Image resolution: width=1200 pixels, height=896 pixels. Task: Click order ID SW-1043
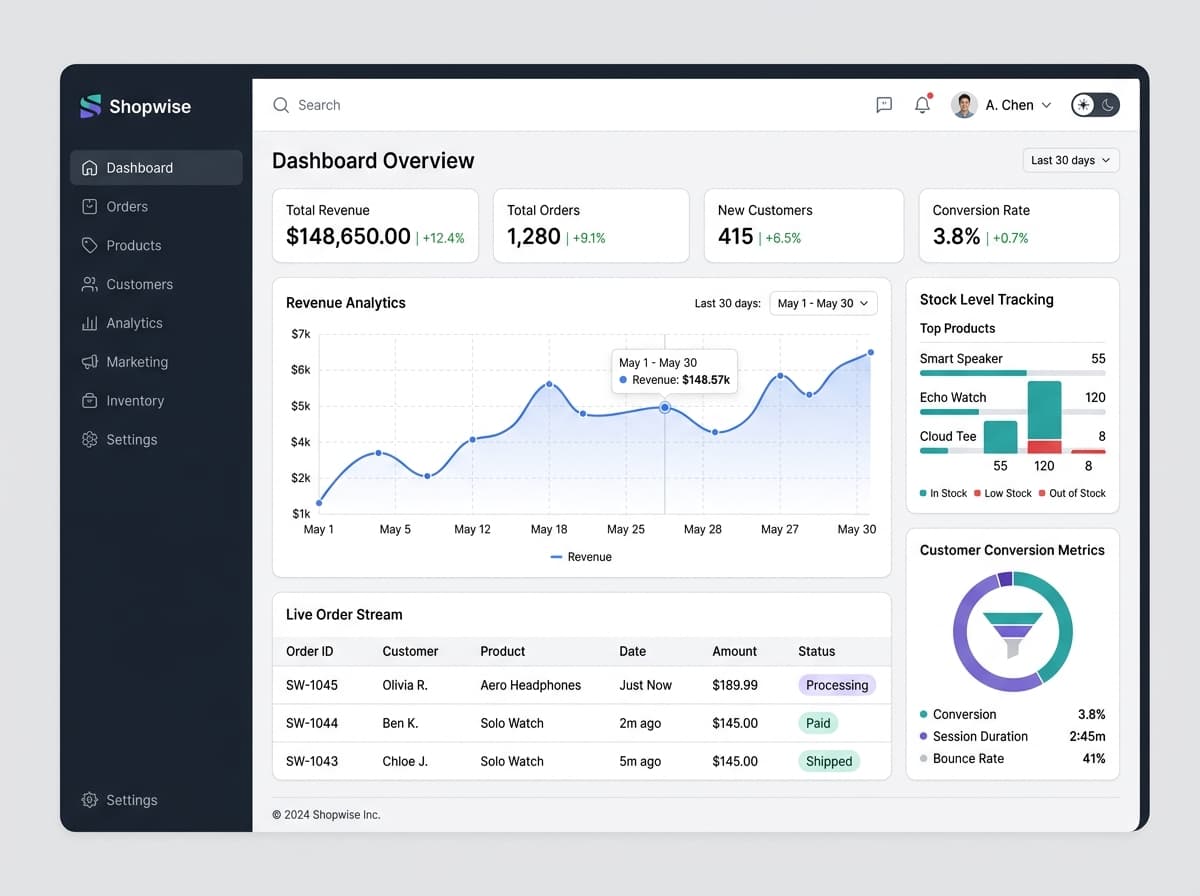(x=312, y=761)
